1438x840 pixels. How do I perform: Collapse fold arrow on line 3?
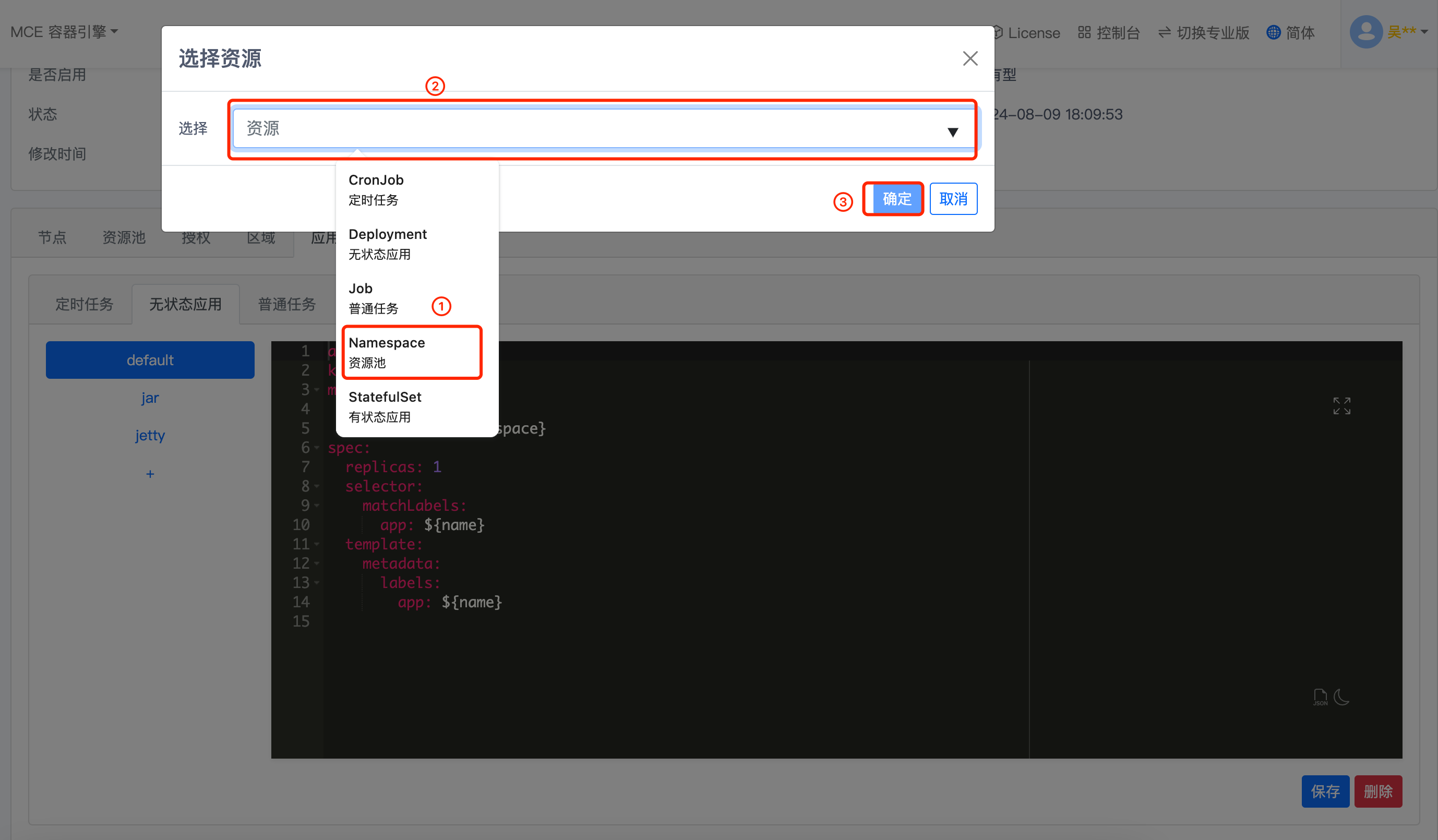pos(317,389)
